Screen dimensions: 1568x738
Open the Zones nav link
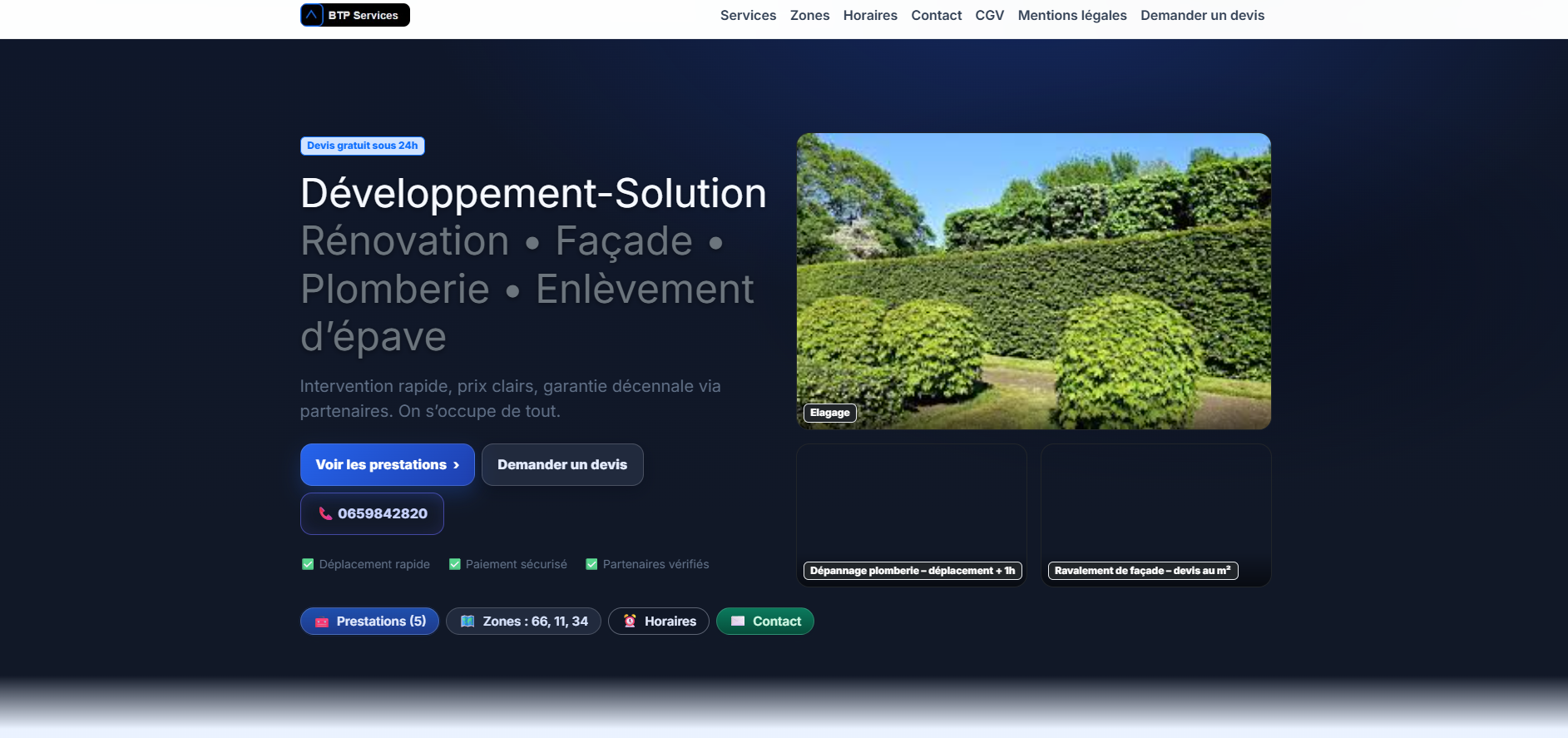(809, 15)
